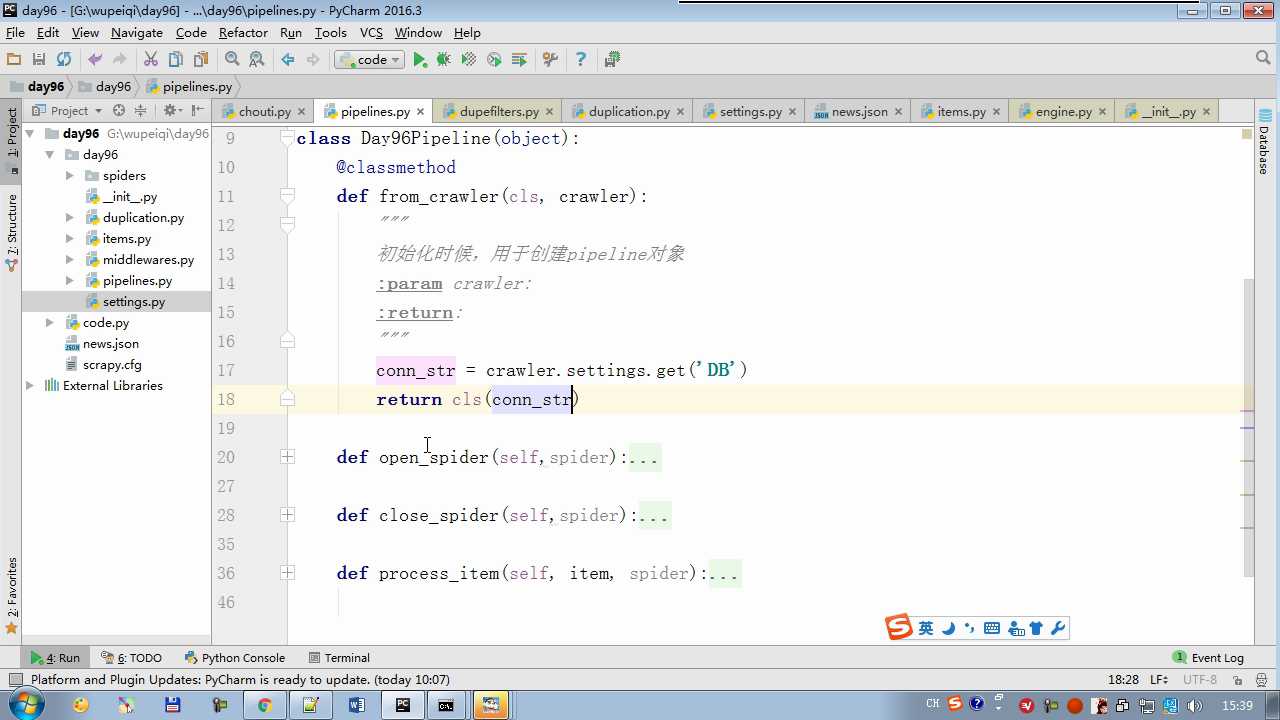Click the Synchronize toolbar icon

pos(64,60)
